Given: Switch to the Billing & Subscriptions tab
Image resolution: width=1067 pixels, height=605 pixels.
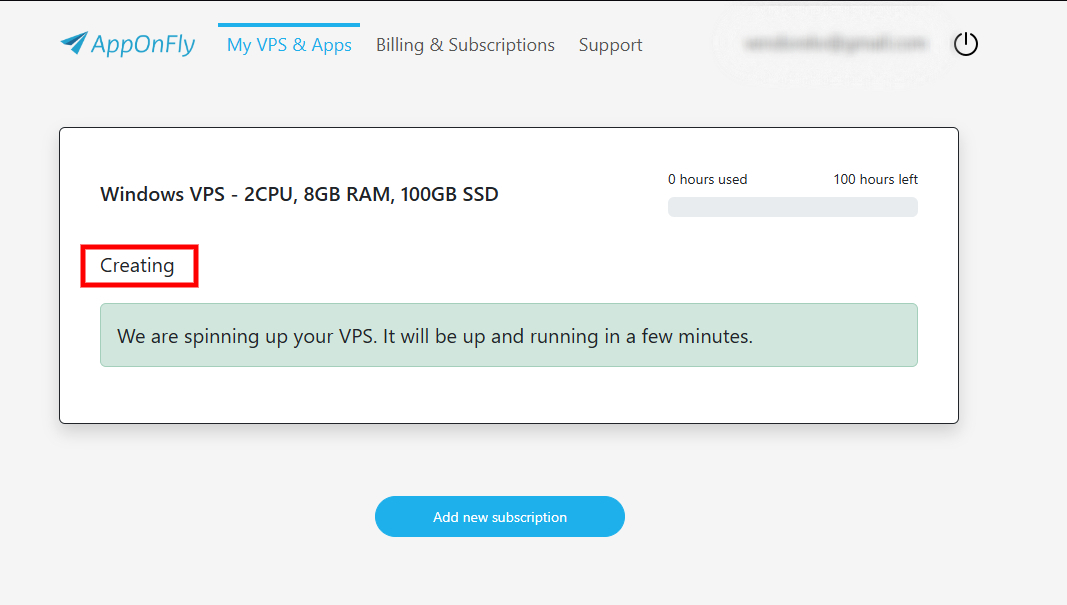Looking at the screenshot, I should (x=465, y=45).
